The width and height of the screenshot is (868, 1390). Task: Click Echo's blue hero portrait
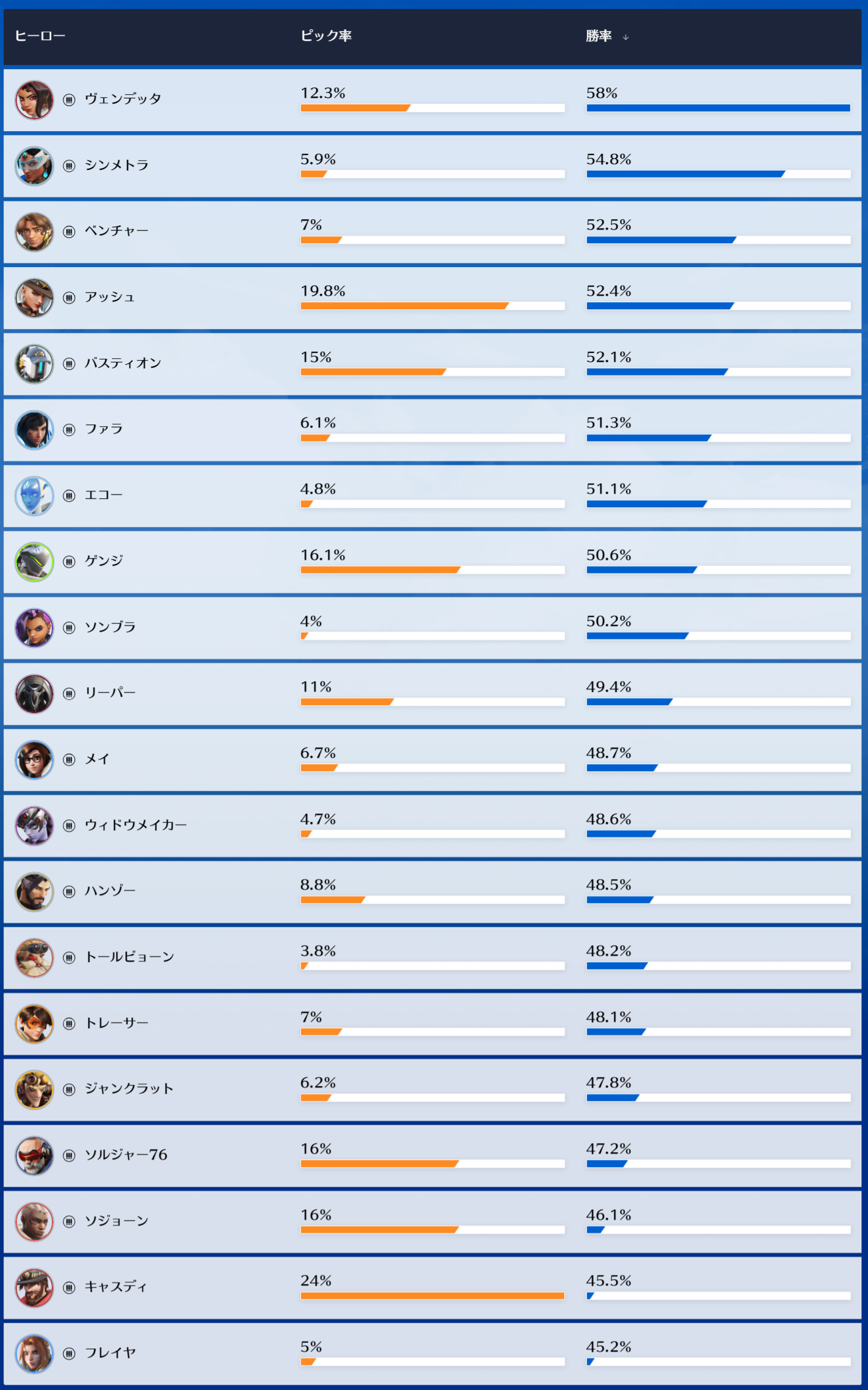34,496
